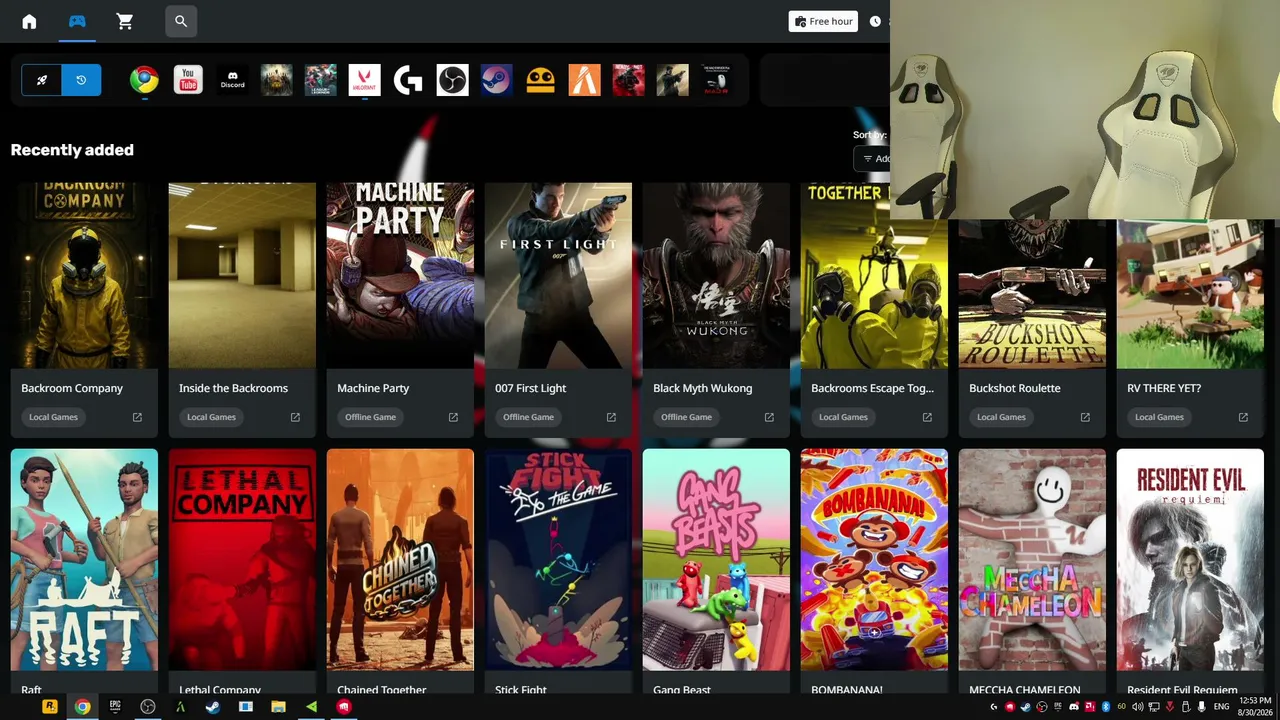The width and height of the screenshot is (1280, 720).
Task: Open external link icon for Machine Party
Action: pyautogui.click(x=453, y=417)
